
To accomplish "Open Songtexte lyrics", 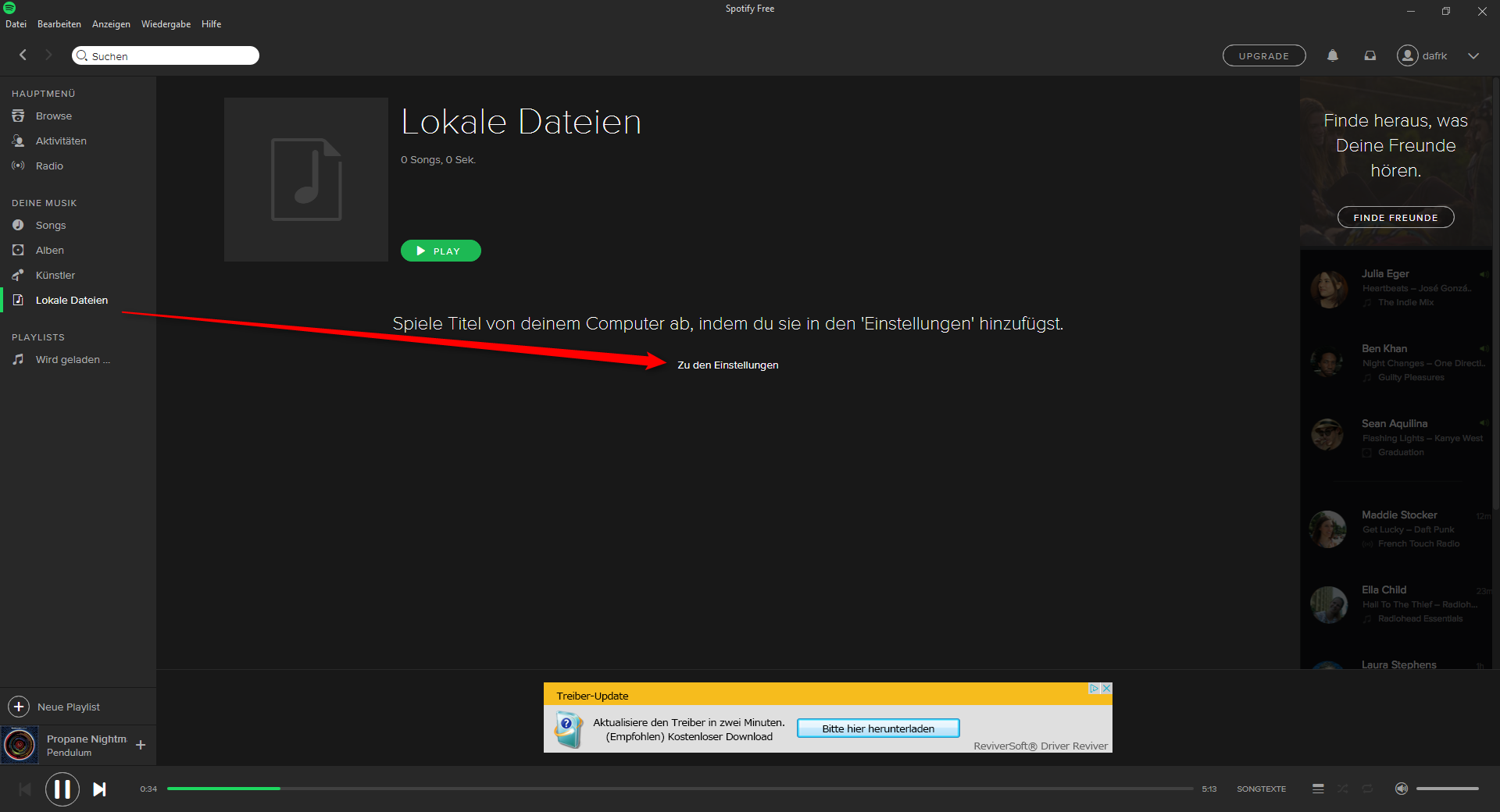I will pyautogui.click(x=1261, y=789).
